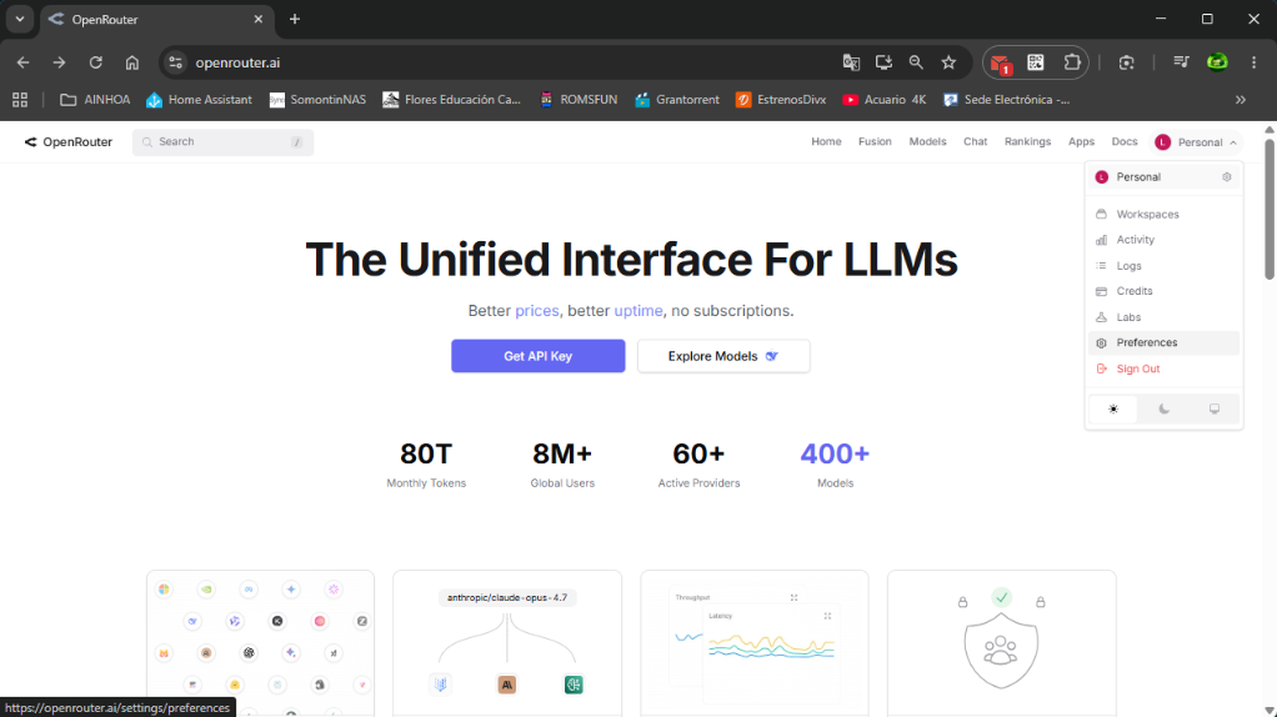Open Labs from account menu
Image resolution: width=1277 pixels, height=717 pixels.
(1164, 317)
